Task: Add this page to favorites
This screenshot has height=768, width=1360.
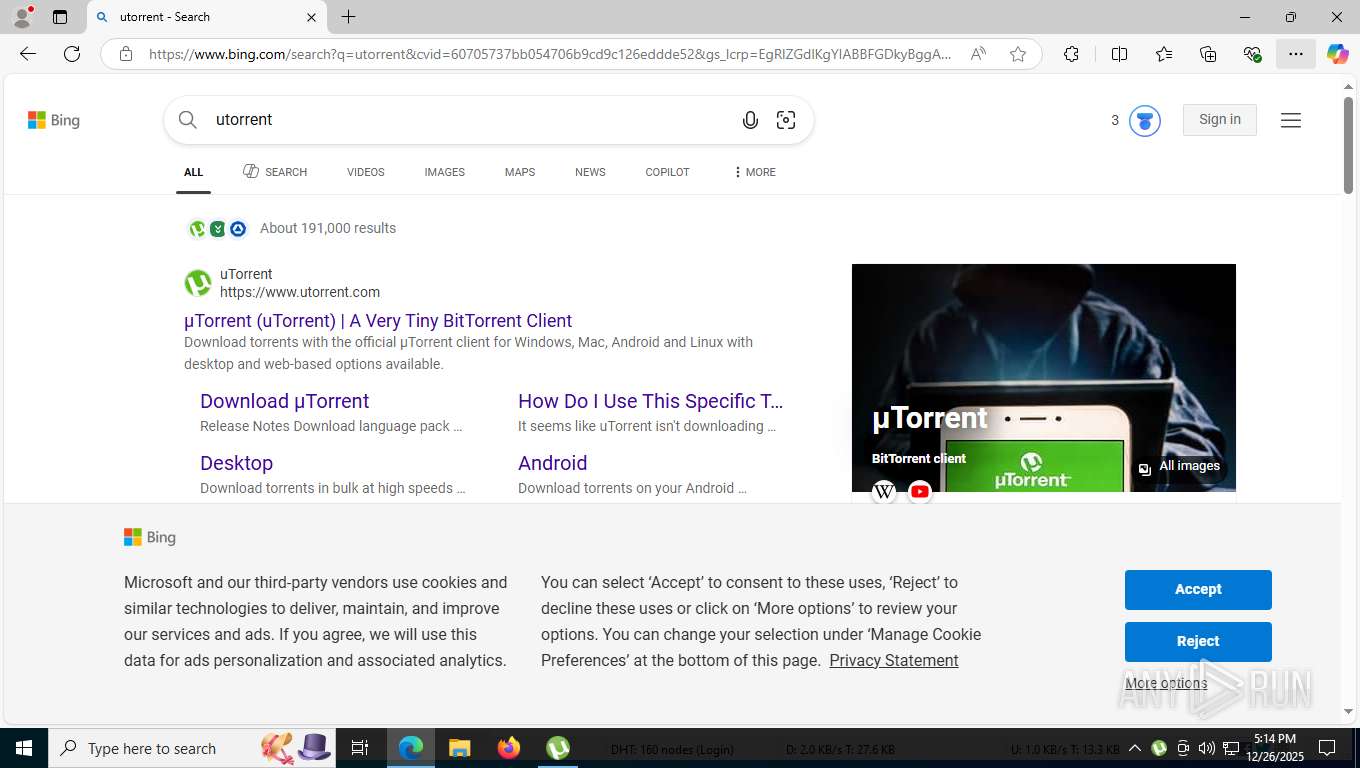Action: coord(1018,54)
